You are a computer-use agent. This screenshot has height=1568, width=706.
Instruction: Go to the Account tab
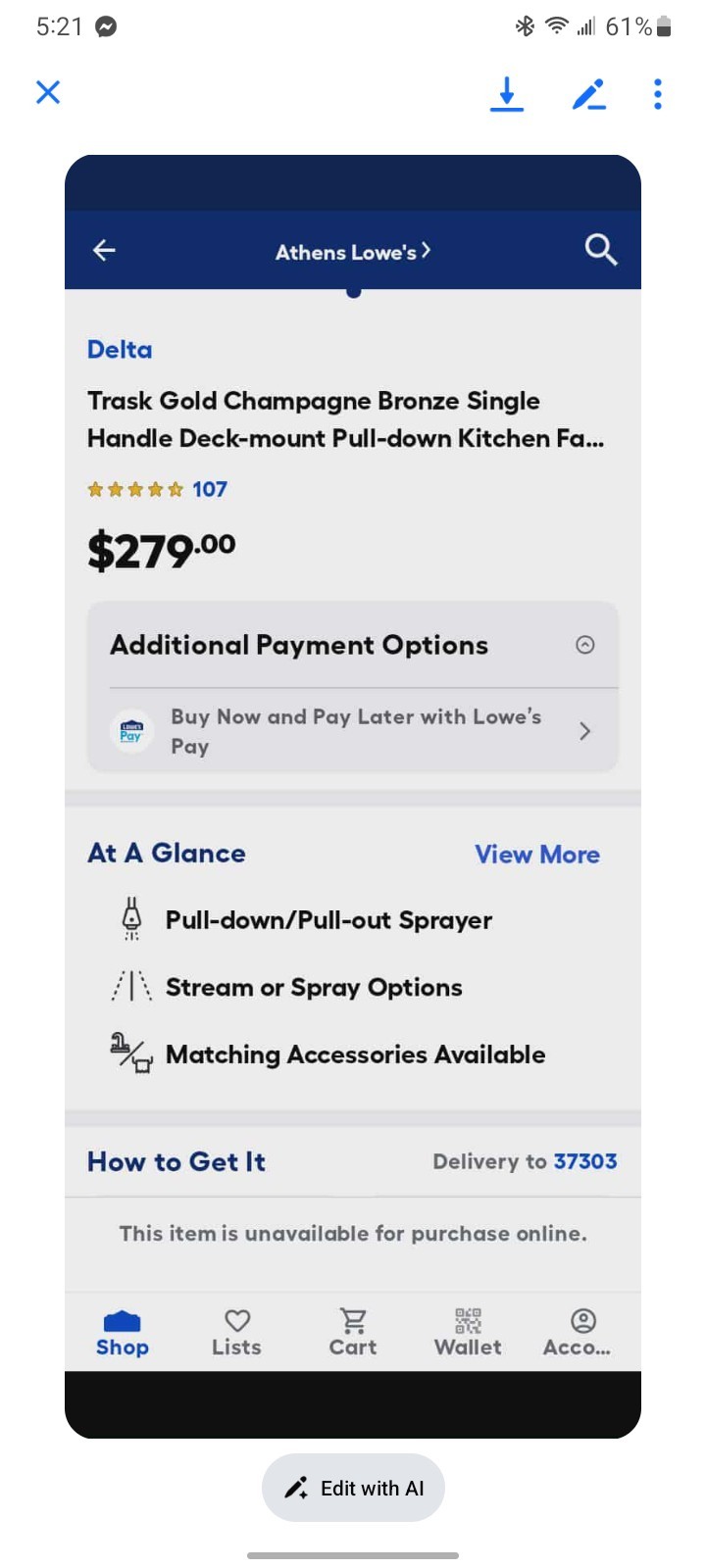(x=581, y=1333)
